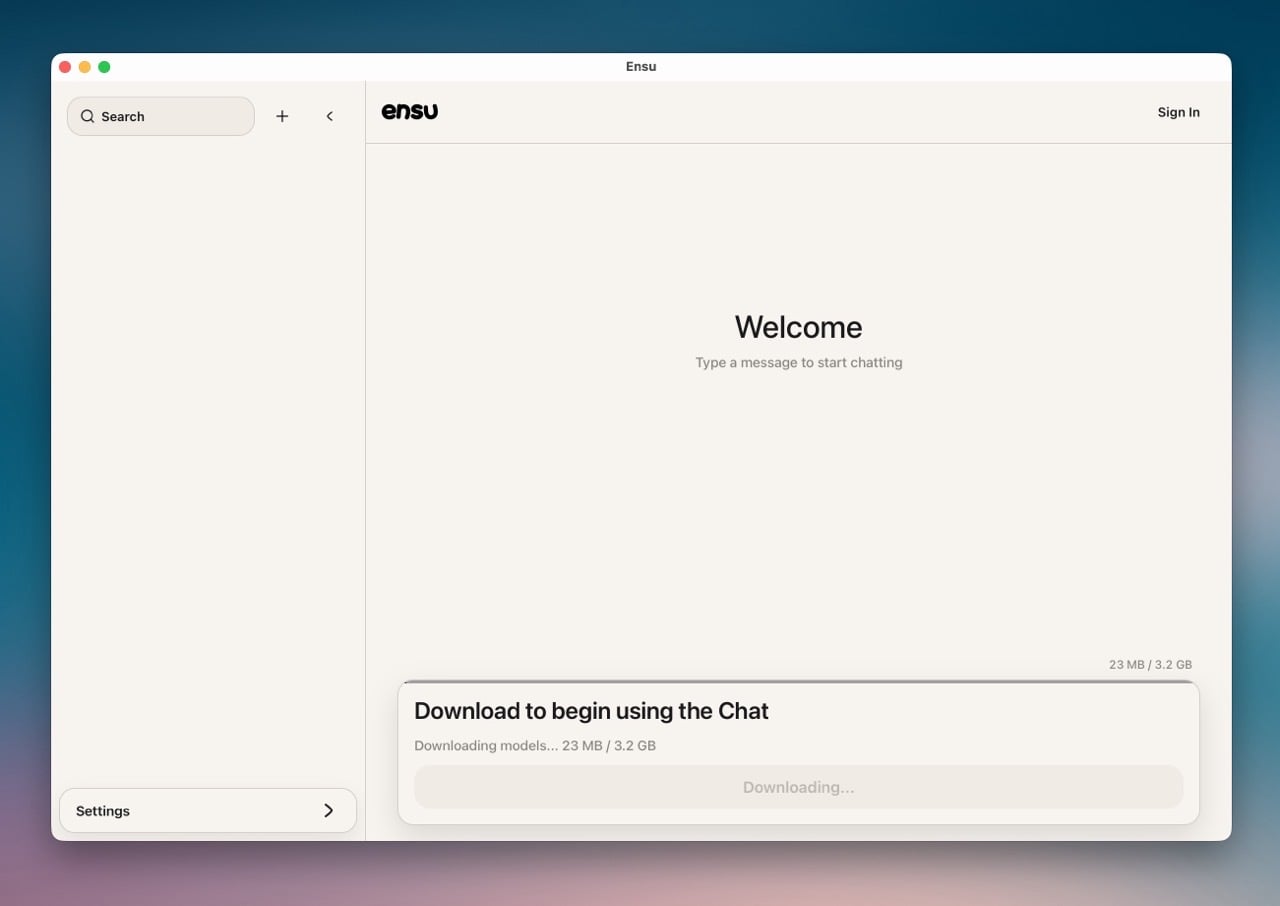The image size is (1280, 906).
Task: Click the empty chat list area in sidebar
Action: 207,450
